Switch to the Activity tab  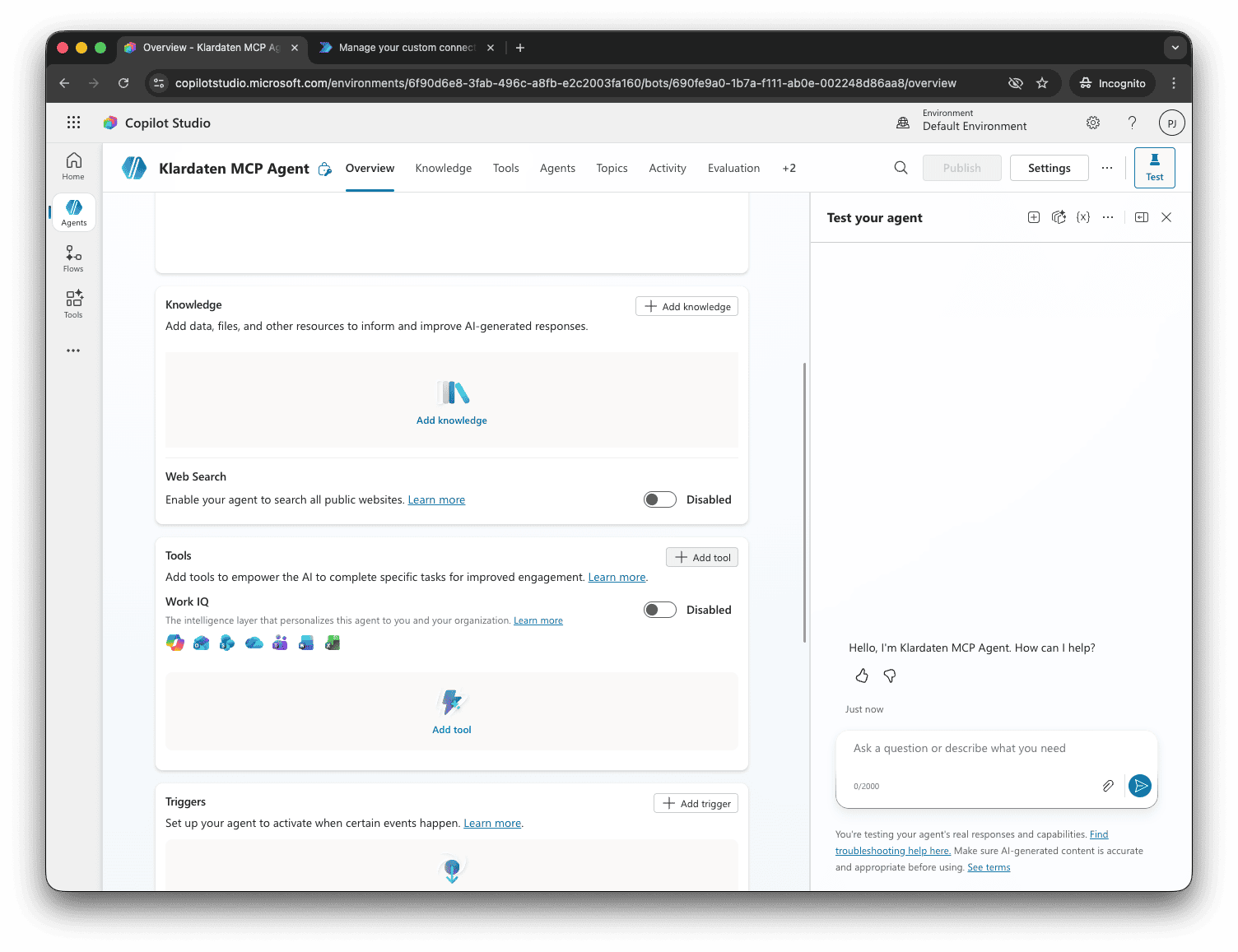(668, 168)
